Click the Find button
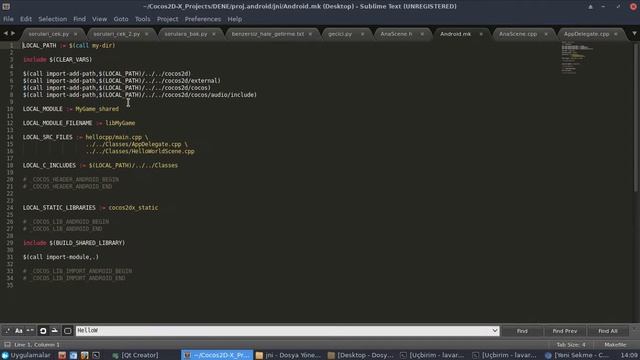Viewport: 640px width, 360px height. click(x=522, y=331)
